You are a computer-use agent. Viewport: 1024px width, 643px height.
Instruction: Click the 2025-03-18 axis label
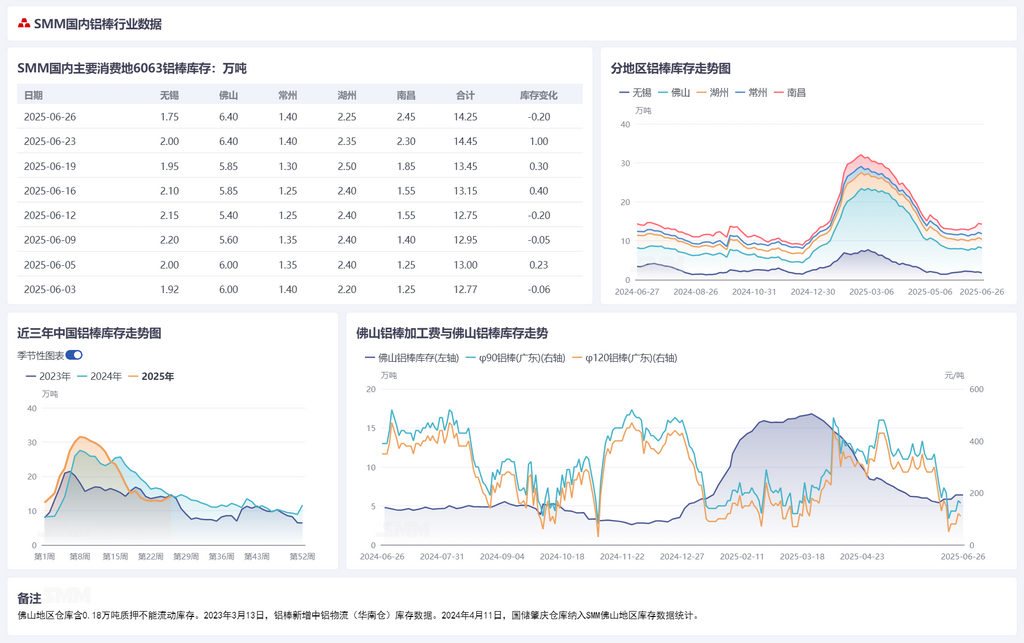[x=802, y=557]
